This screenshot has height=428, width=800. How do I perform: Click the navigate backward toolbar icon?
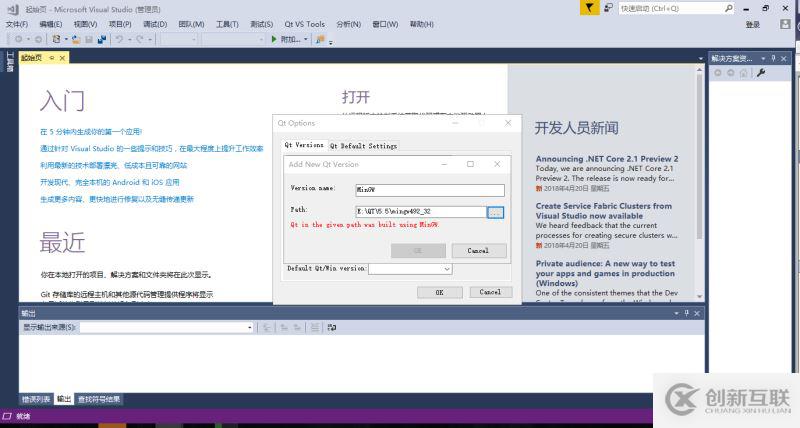click(x=19, y=39)
